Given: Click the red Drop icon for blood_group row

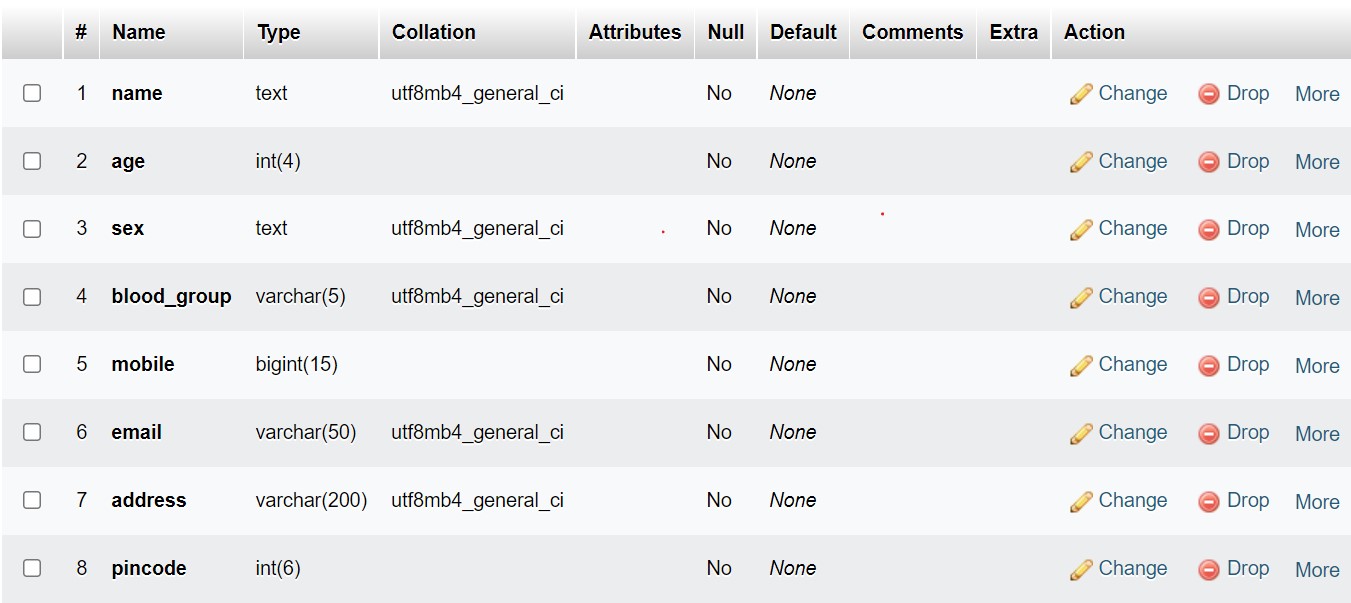Looking at the screenshot, I should (x=1209, y=298).
